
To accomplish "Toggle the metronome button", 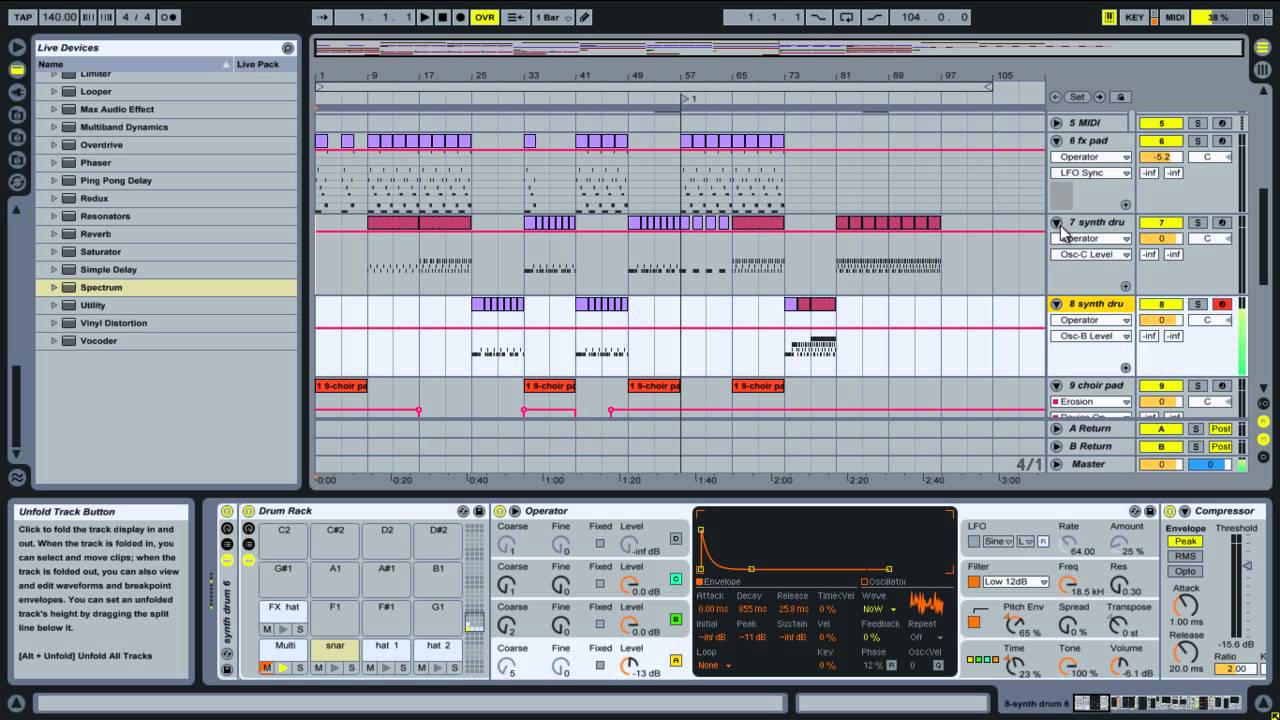I will click(x=169, y=17).
